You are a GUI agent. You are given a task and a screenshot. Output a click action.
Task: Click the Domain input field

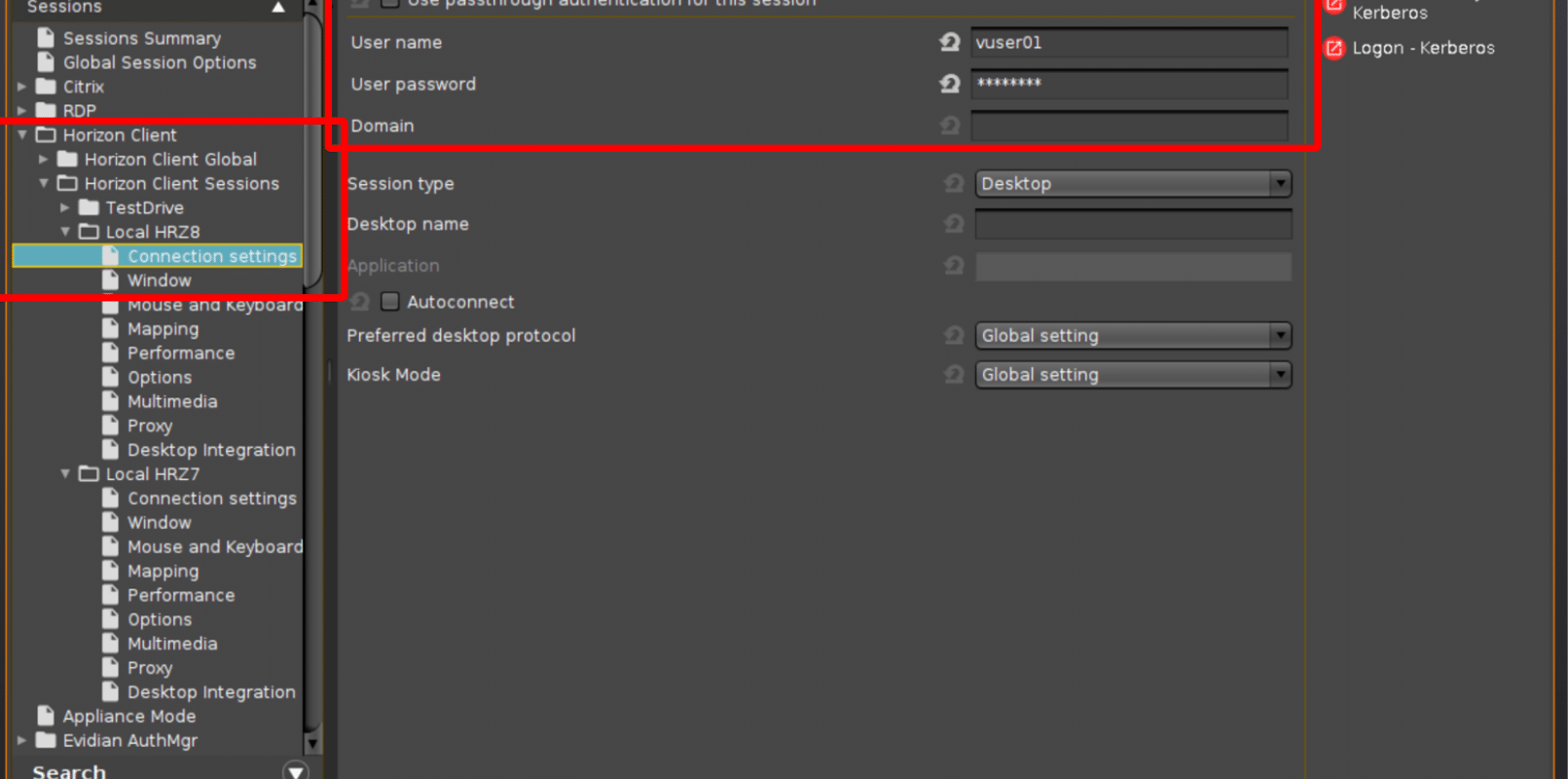[1129, 126]
